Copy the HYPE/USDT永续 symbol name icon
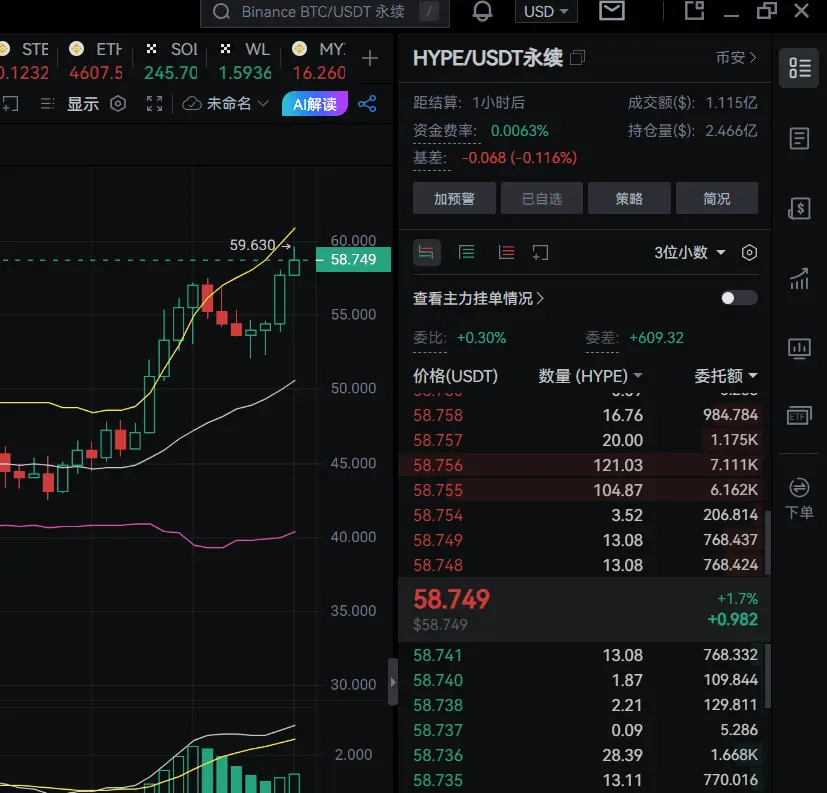Screen dimensions: 827x793 coord(578,57)
